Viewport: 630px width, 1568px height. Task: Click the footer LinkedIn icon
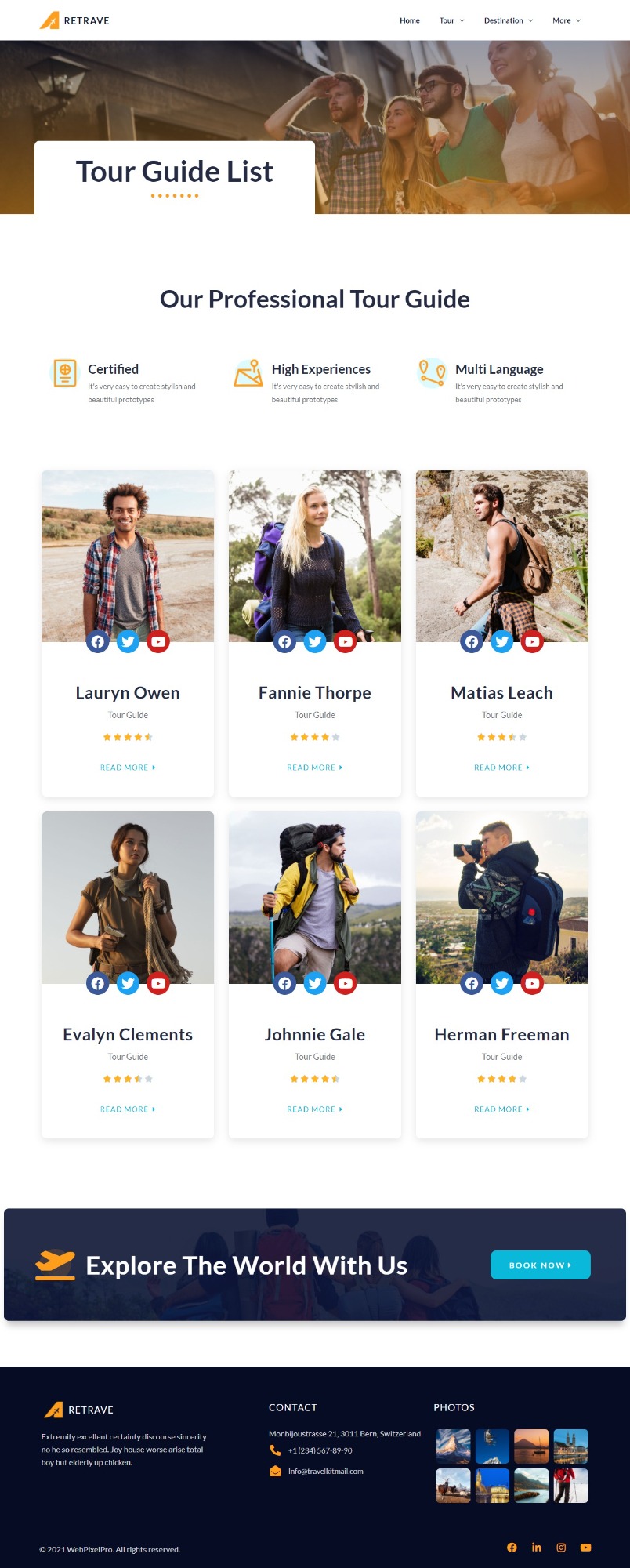(537, 1547)
